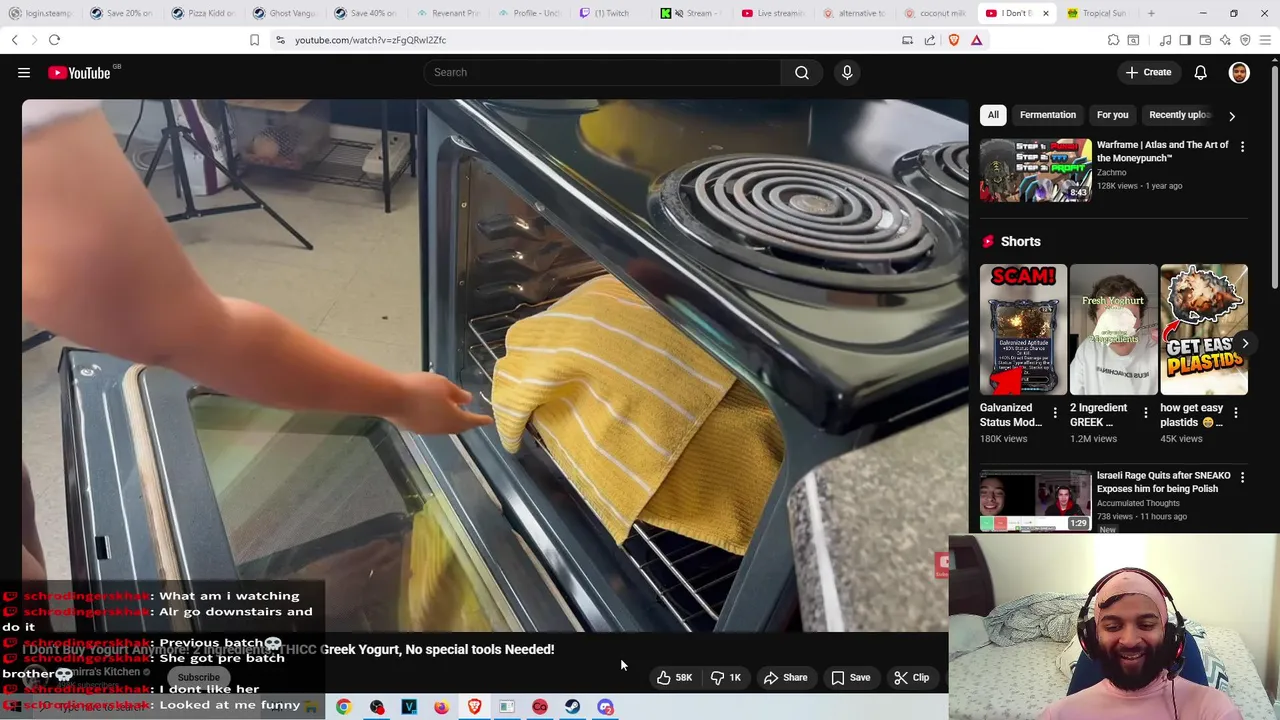Open Brave browser from the taskbar

click(x=474, y=707)
